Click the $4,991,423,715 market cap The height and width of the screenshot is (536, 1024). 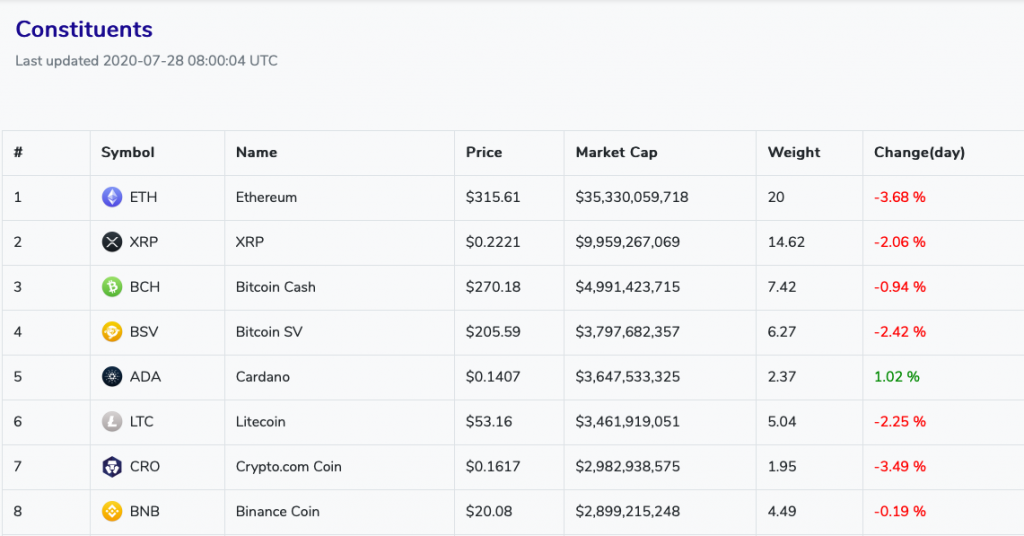628,287
